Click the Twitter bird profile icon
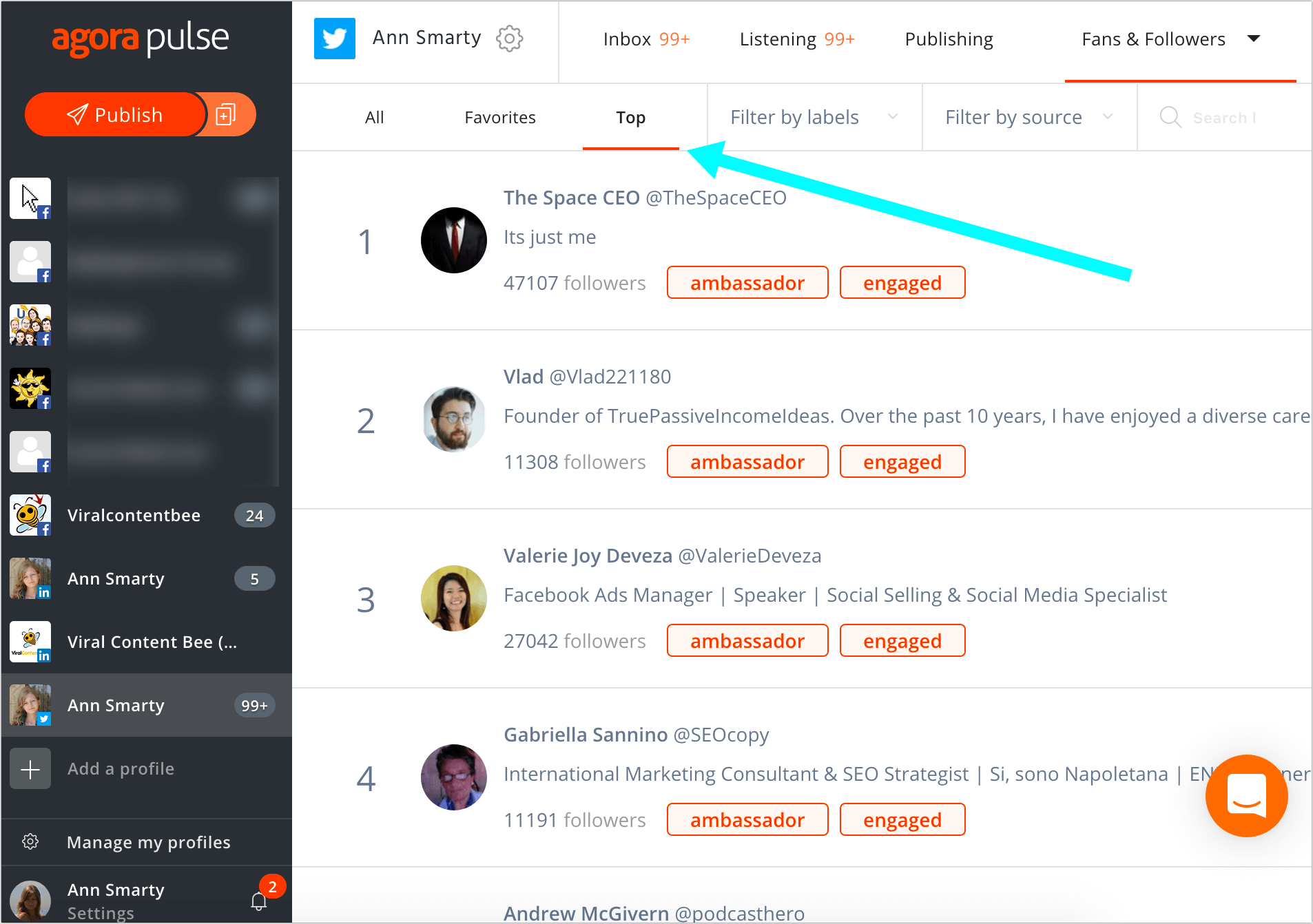 (335, 39)
